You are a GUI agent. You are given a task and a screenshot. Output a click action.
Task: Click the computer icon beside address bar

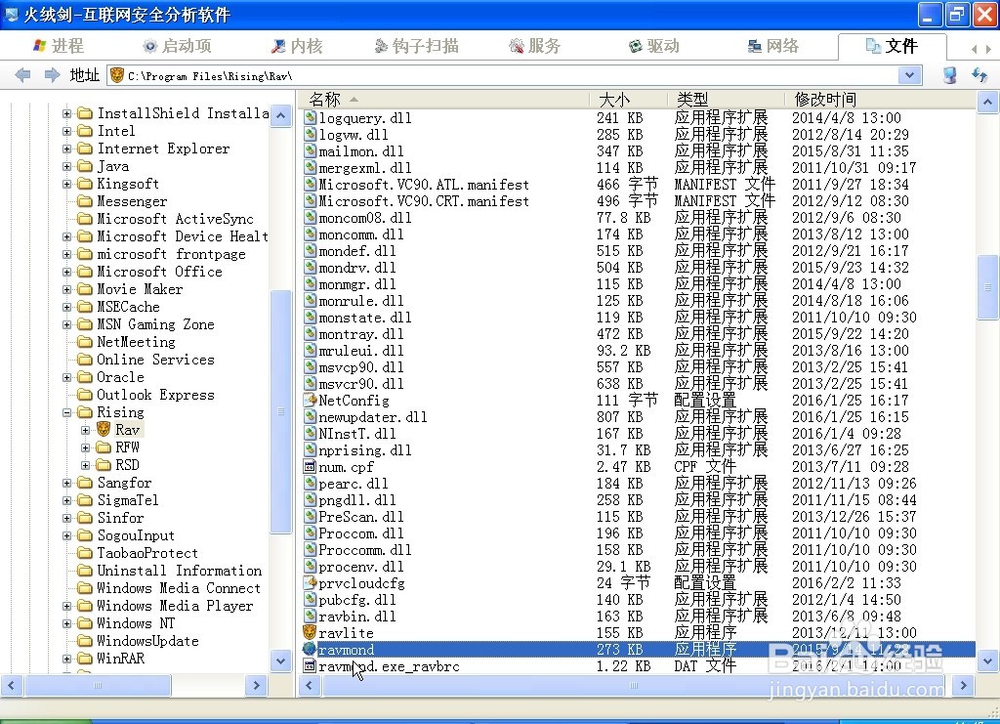(950, 75)
